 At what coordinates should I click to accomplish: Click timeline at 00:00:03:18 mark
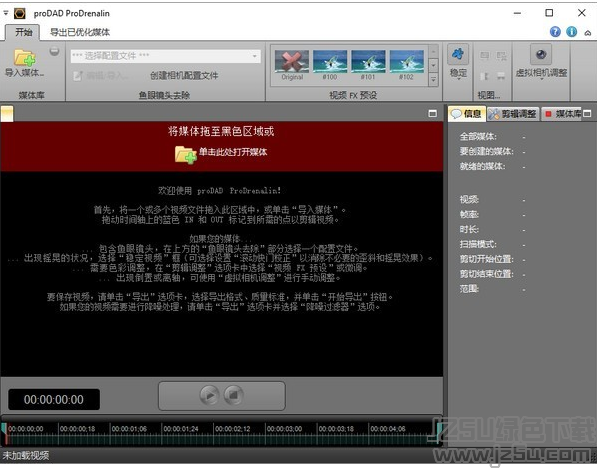pos(336,429)
